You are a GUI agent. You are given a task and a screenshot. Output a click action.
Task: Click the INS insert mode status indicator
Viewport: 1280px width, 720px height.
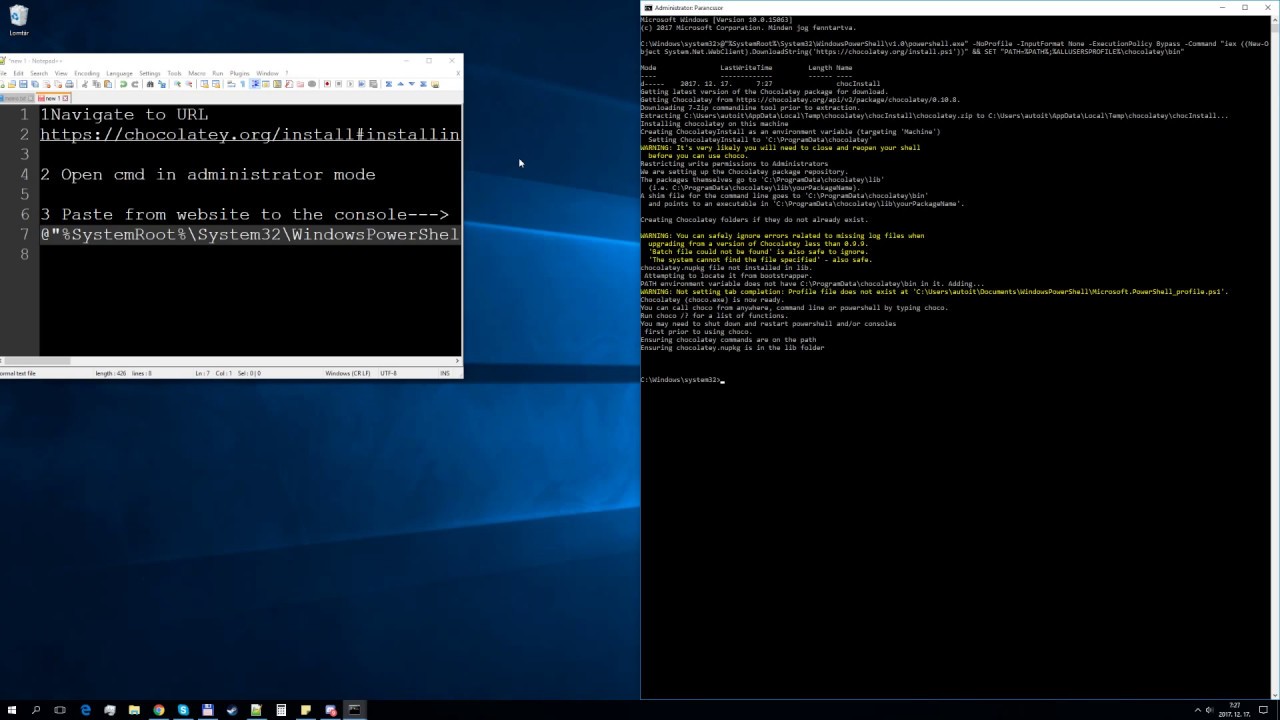tap(445, 373)
